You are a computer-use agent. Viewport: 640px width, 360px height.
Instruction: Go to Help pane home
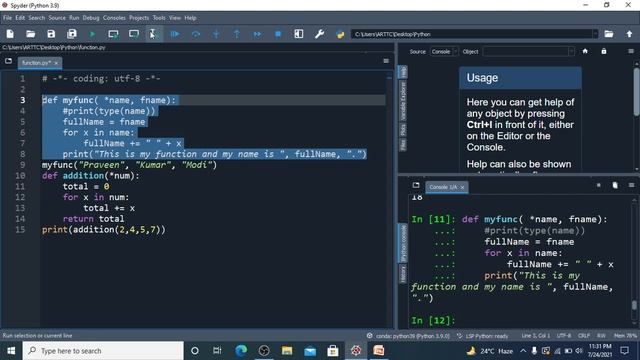tap(585, 51)
